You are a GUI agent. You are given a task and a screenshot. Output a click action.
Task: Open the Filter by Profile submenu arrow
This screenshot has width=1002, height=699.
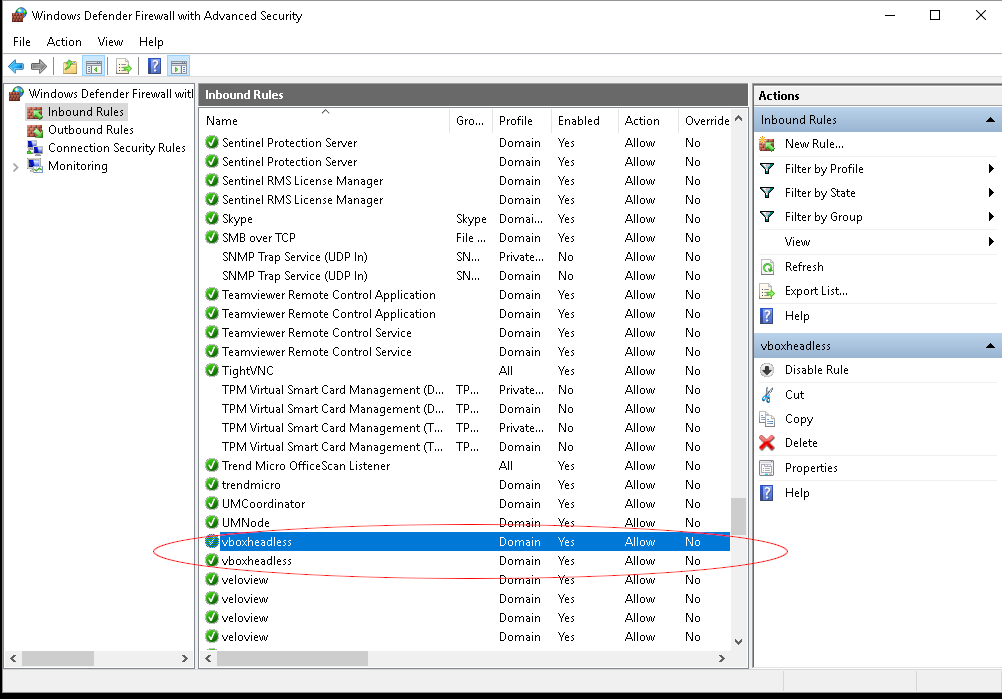(990, 169)
